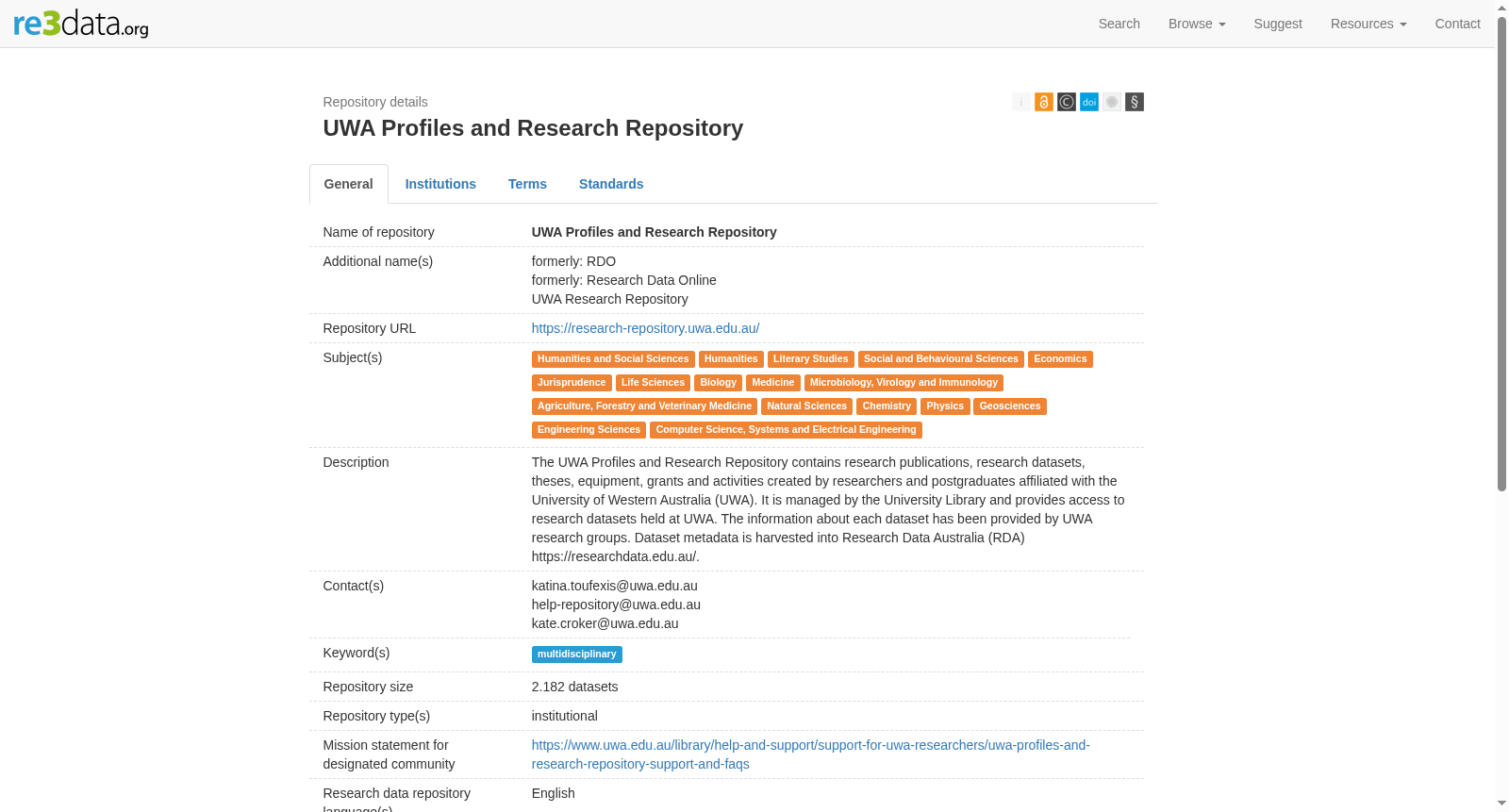Image resolution: width=1509 pixels, height=812 pixels.
Task: Click Agriculture, Forestry and Veterinary Medicine tag
Action: click(x=644, y=406)
